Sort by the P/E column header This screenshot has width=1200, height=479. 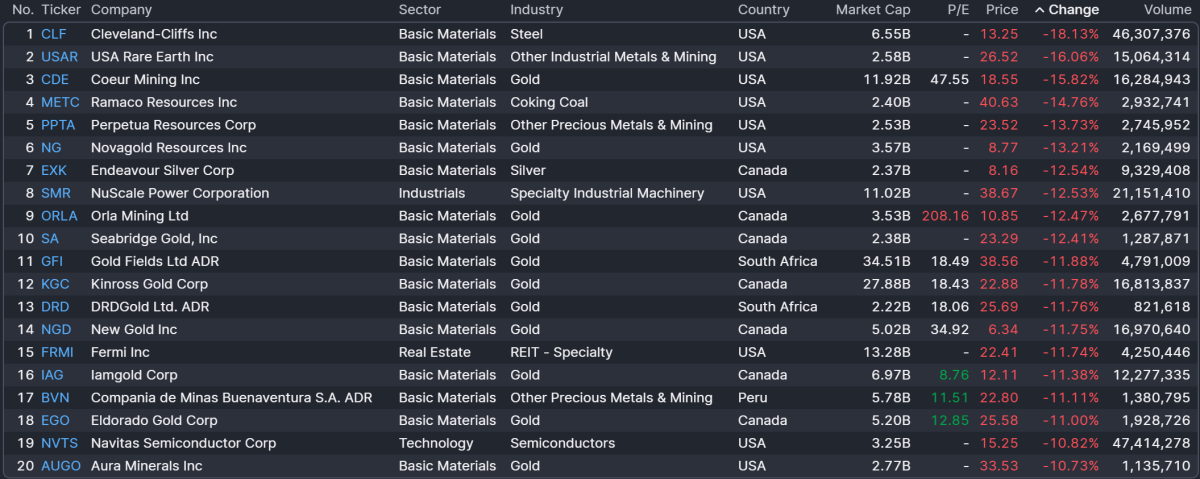pyautogui.click(x=958, y=10)
